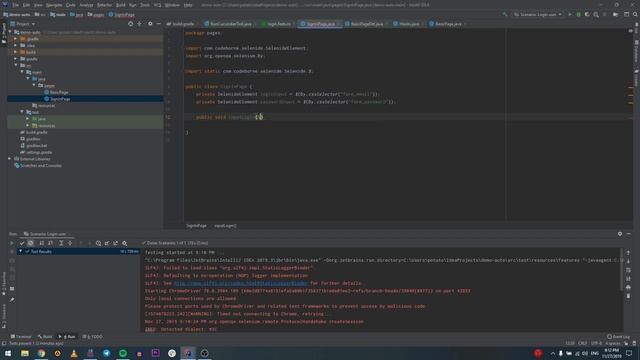This screenshot has height=360, width=640.
Task: Click the demo-auto breadcrumb in navigation bar
Action: (x=17, y=15)
